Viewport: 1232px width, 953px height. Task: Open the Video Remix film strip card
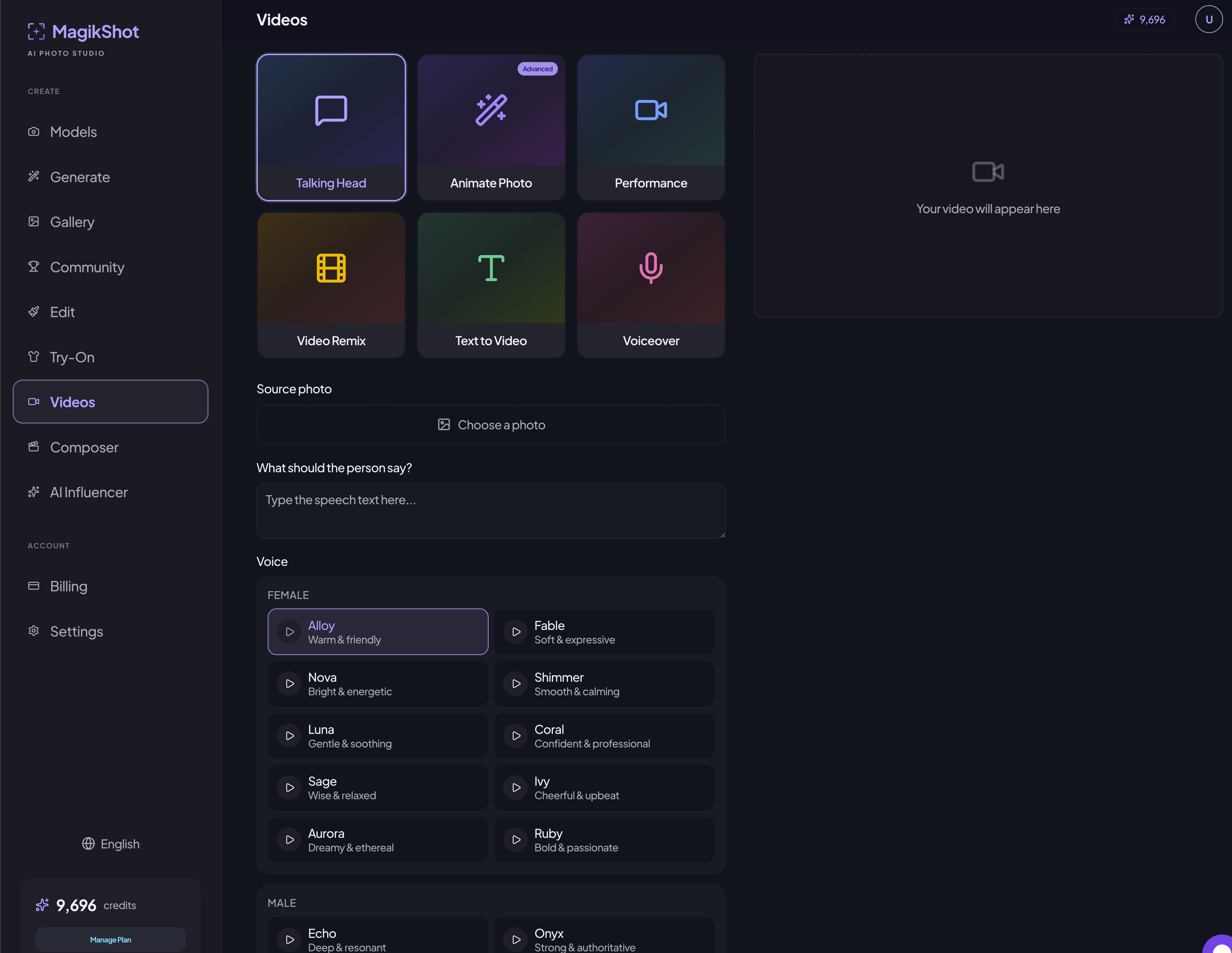point(331,285)
